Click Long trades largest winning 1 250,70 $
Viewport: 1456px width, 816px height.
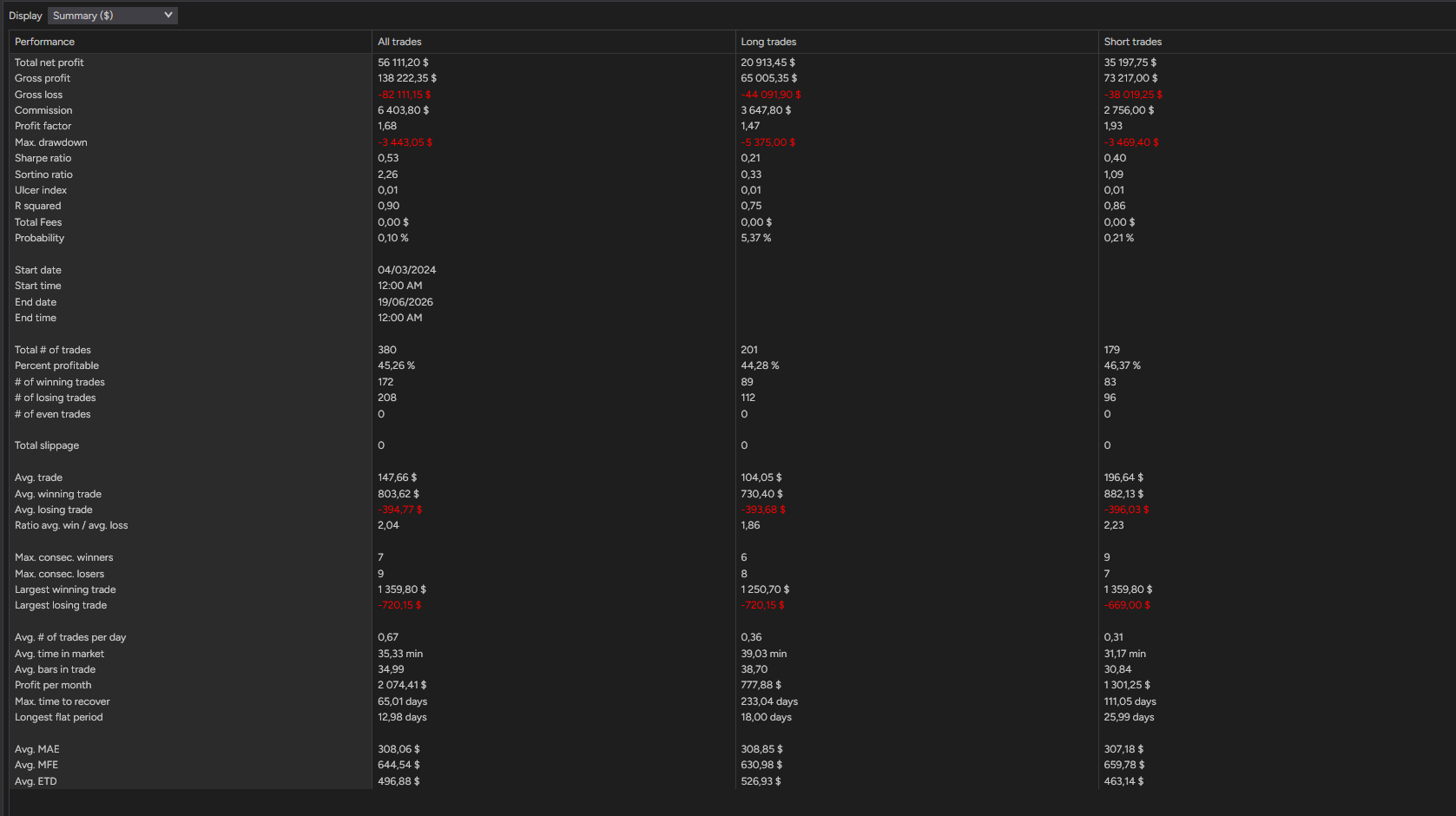pyautogui.click(x=765, y=589)
